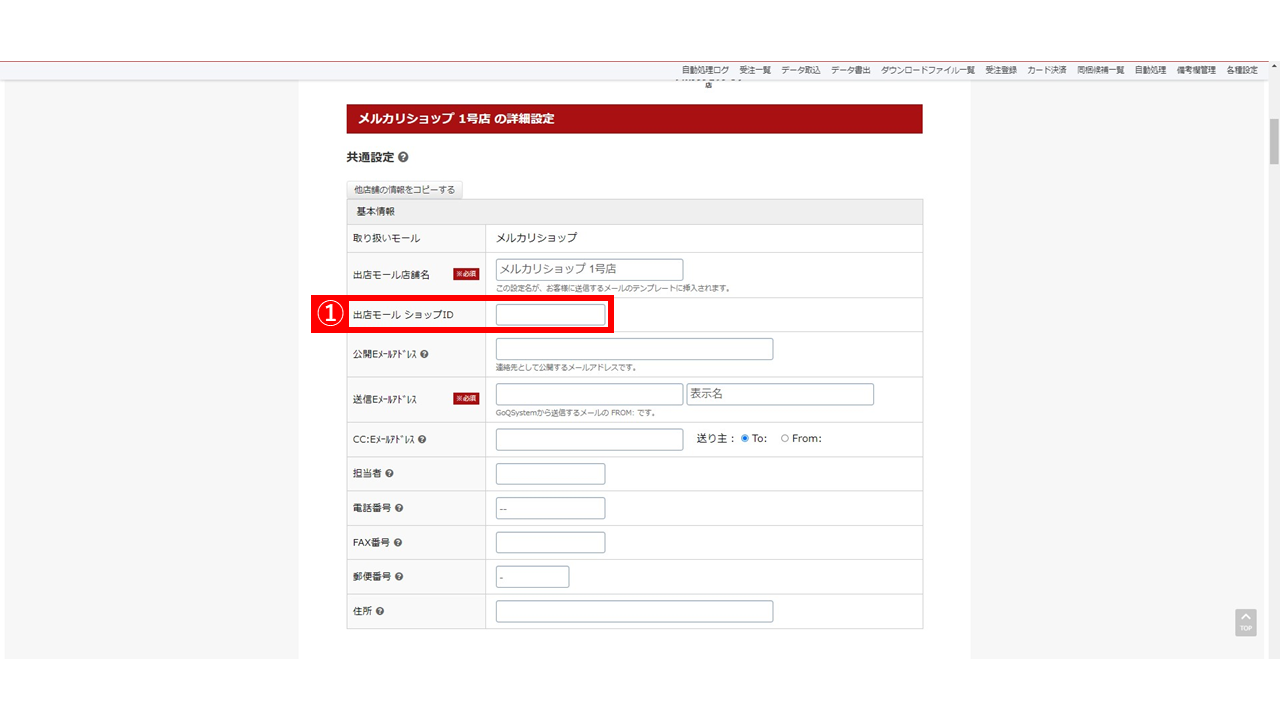Viewport: 1280px width, 720px height.
Task: Open 同梱候補一覧 menu
Action: (x=1101, y=70)
